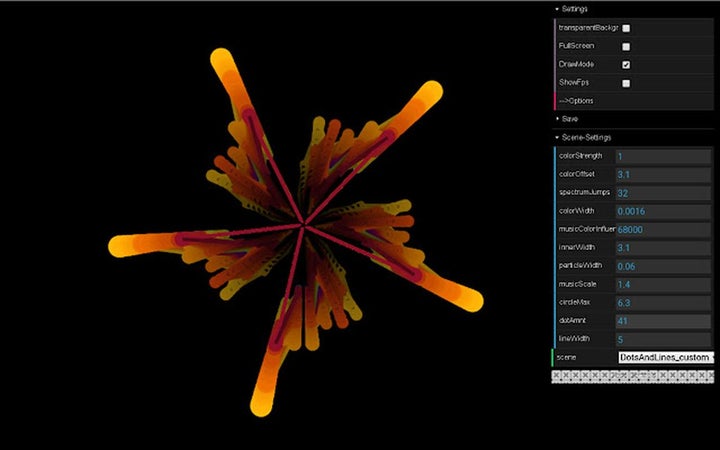Open the scene dropdown DotsAndLines_custom
Image resolution: width=720 pixels, height=450 pixels.
tap(665, 357)
